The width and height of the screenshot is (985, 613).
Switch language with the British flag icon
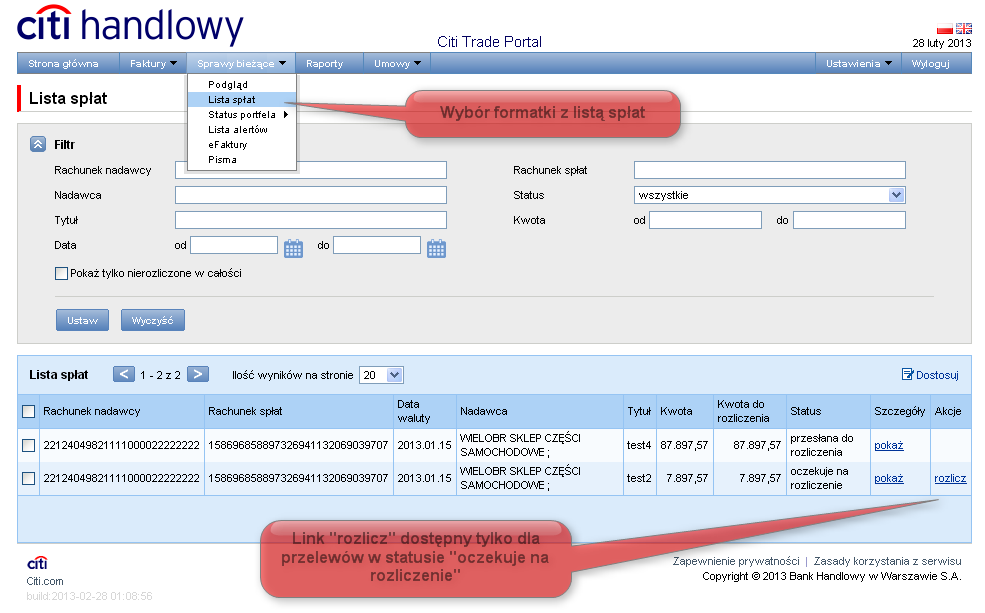[964, 29]
